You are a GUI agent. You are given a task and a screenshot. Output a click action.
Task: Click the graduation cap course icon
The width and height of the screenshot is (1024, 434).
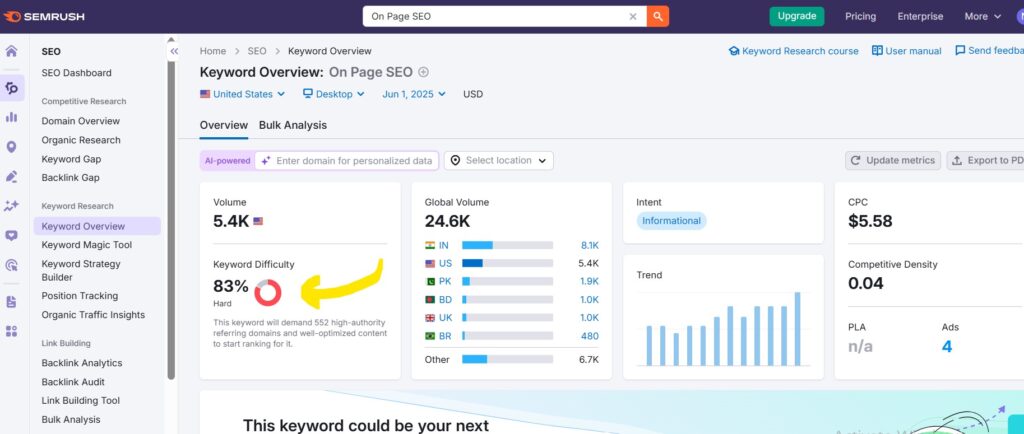tap(734, 51)
